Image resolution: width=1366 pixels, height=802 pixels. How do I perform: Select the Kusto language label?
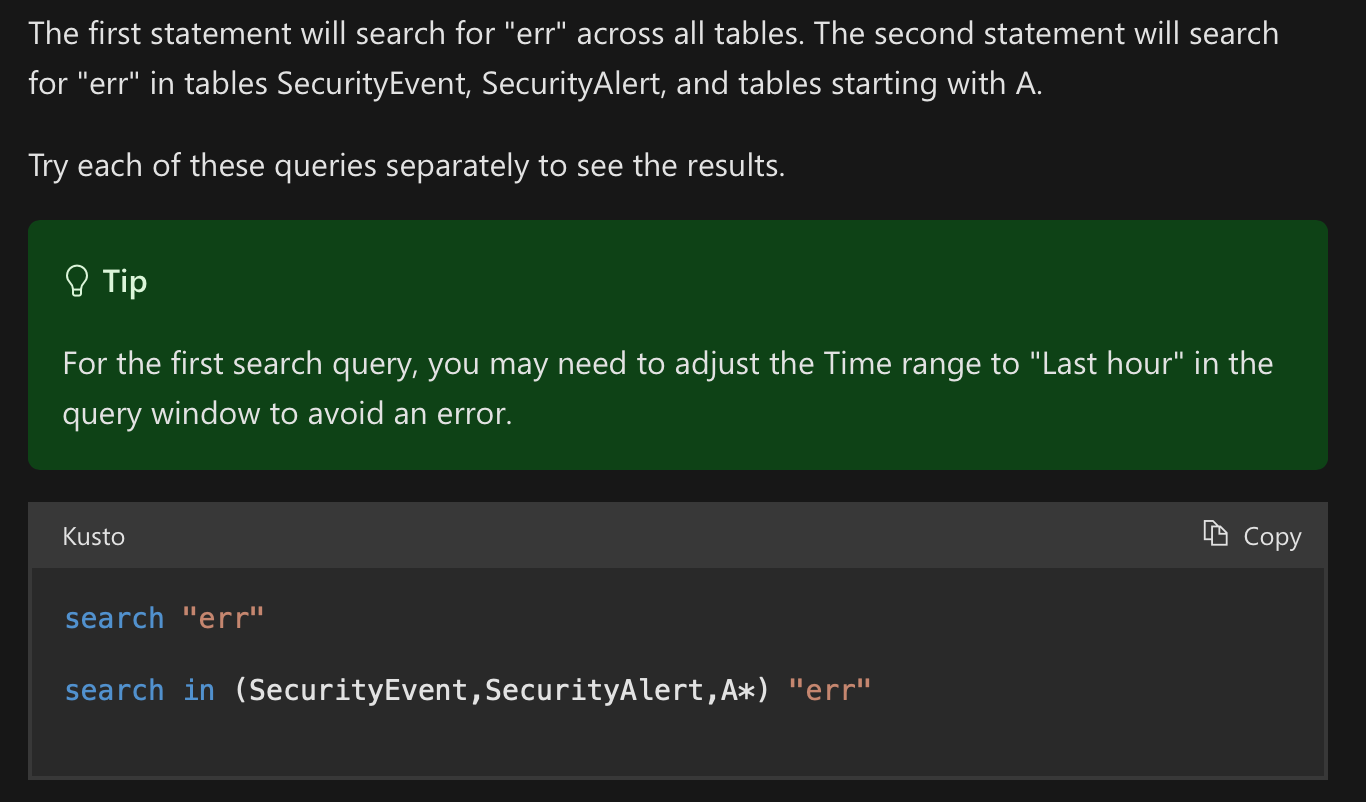94,537
